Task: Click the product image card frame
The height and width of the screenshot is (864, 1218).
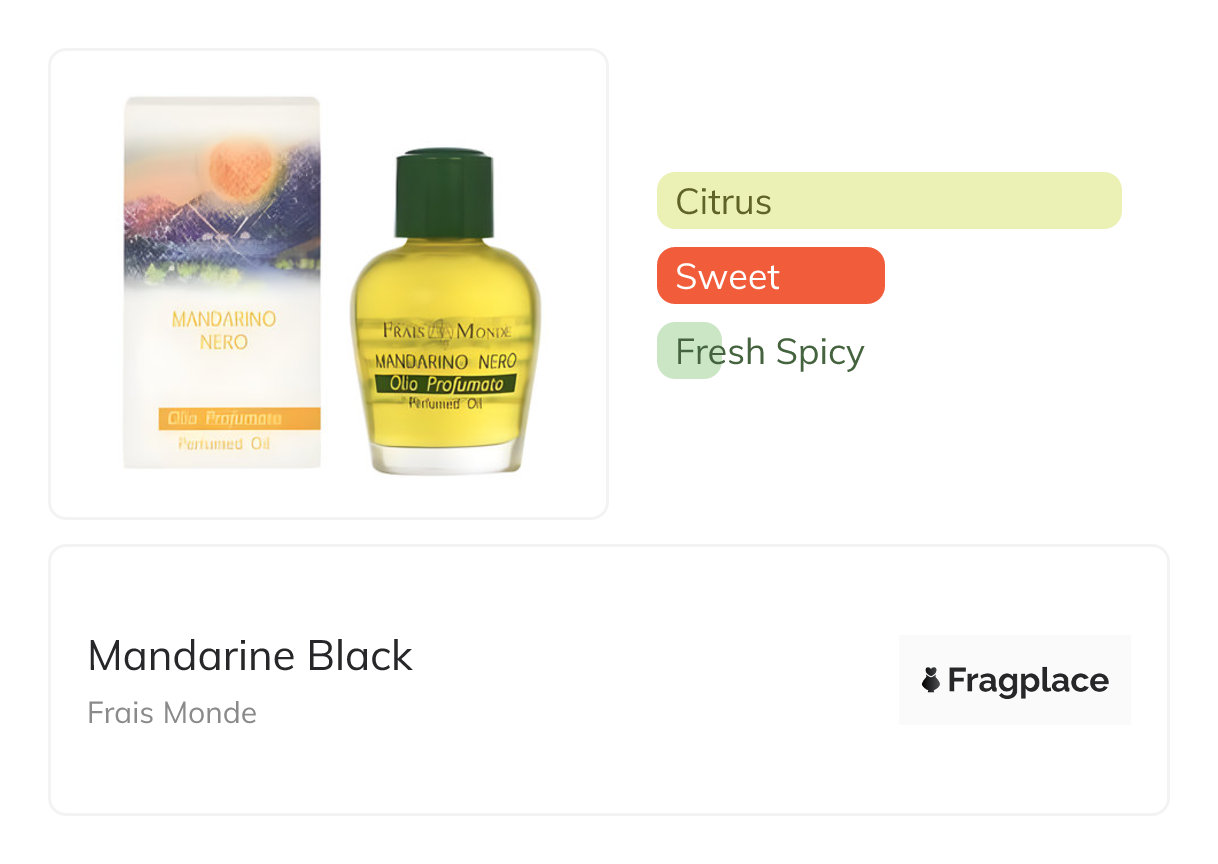Action: (x=329, y=284)
